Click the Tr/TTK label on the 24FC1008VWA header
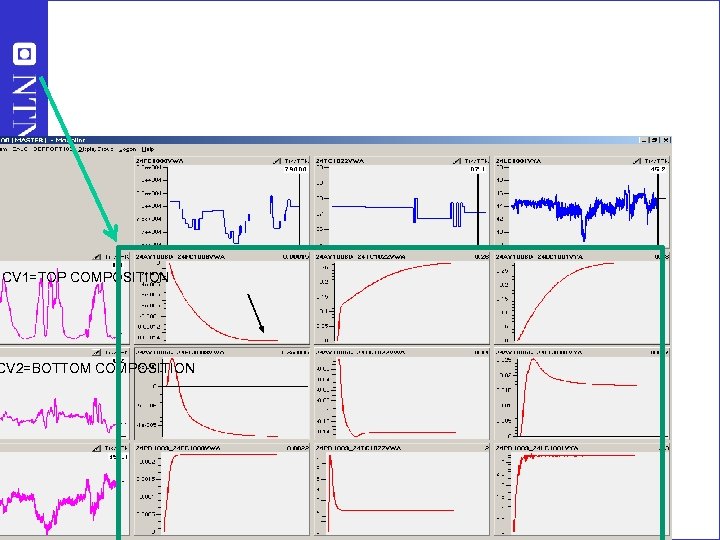 point(296,161)
